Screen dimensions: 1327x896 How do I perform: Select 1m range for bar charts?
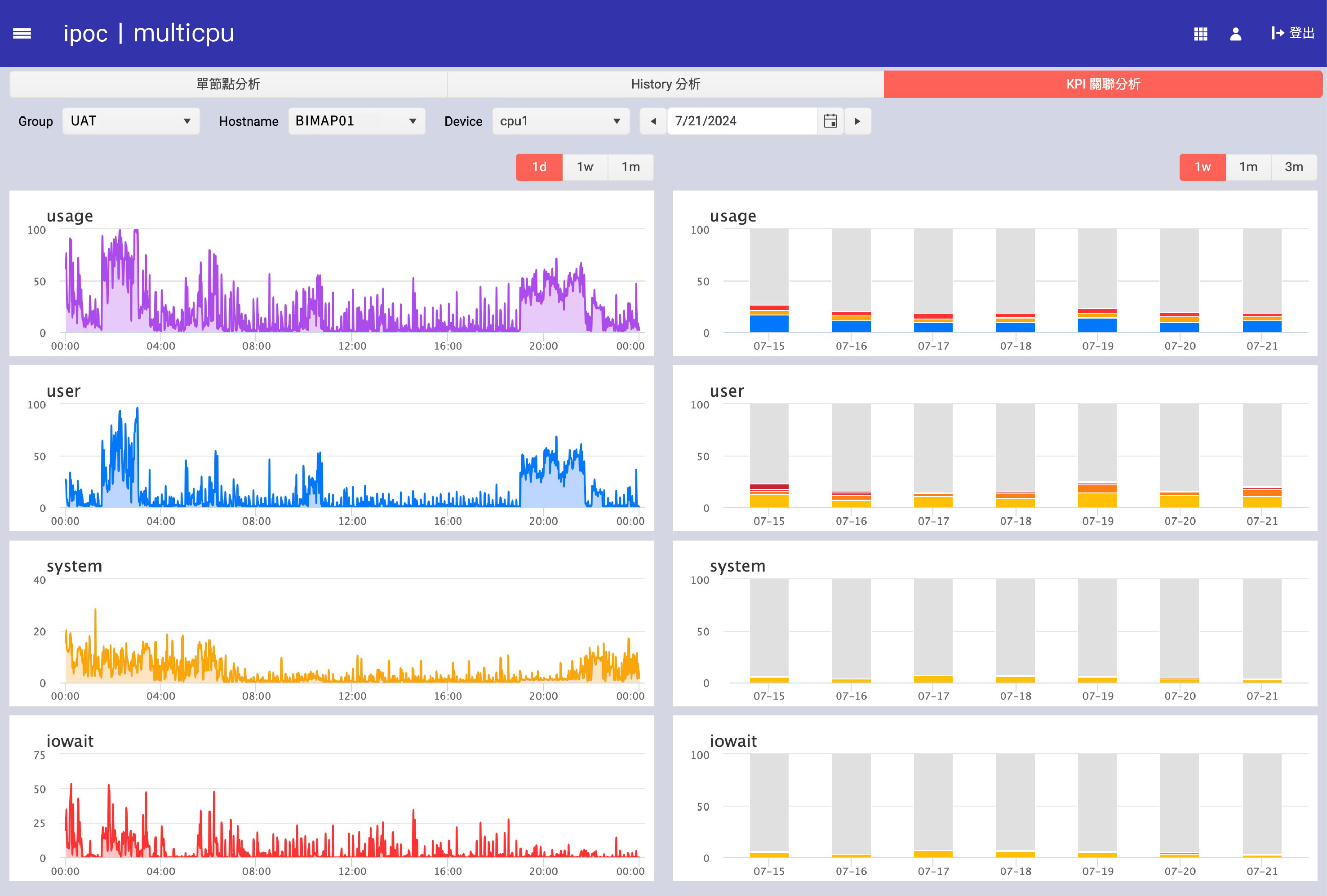click(x=1249, y=167)
